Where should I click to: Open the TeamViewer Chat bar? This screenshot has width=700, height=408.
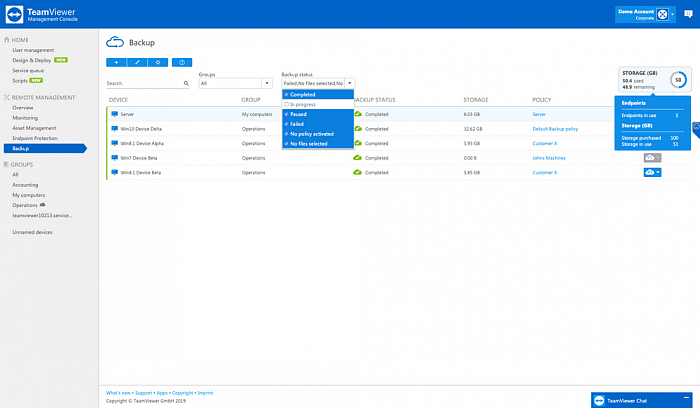(642, 400)
